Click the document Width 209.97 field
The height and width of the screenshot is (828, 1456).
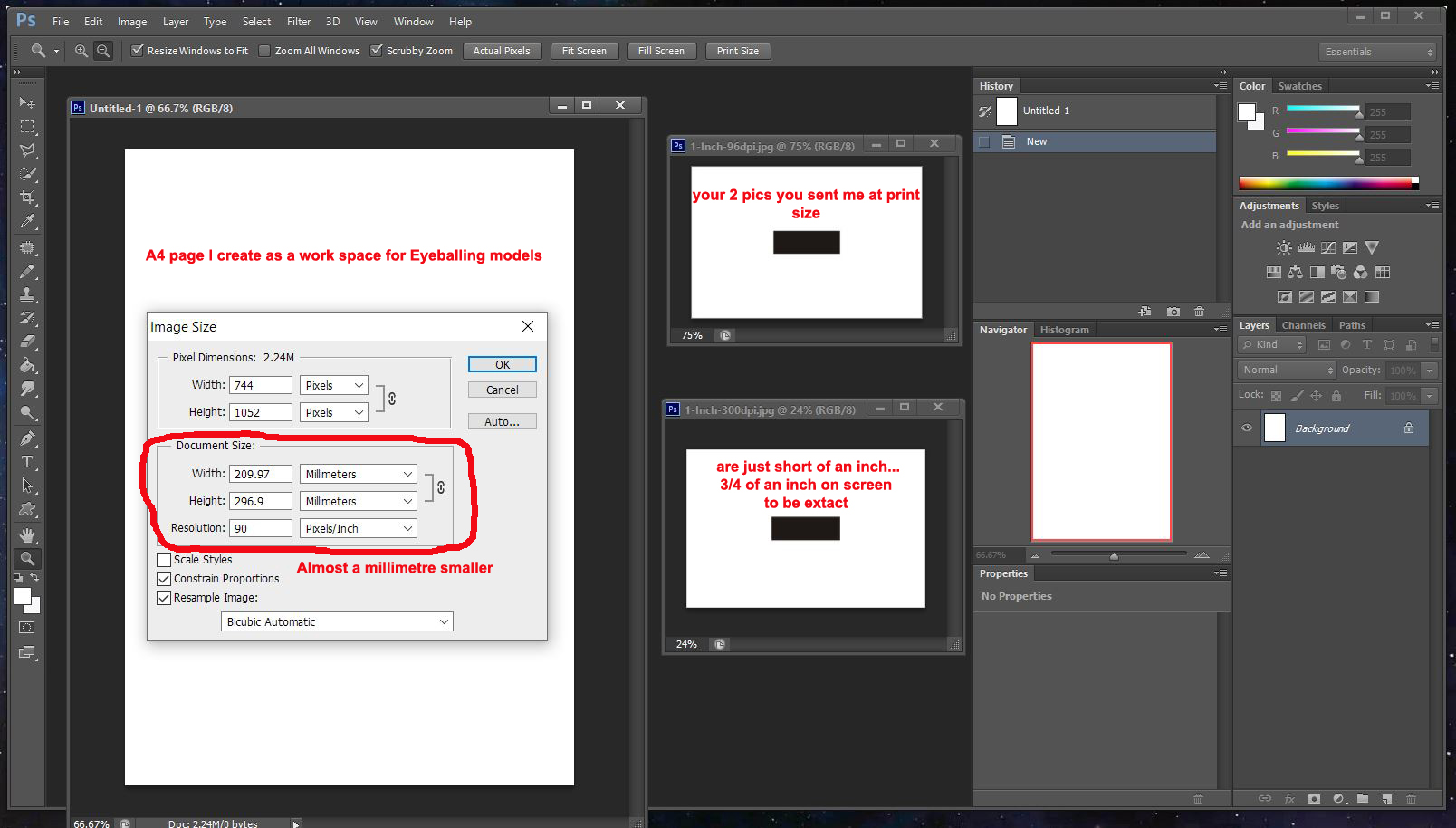[261, 474]
